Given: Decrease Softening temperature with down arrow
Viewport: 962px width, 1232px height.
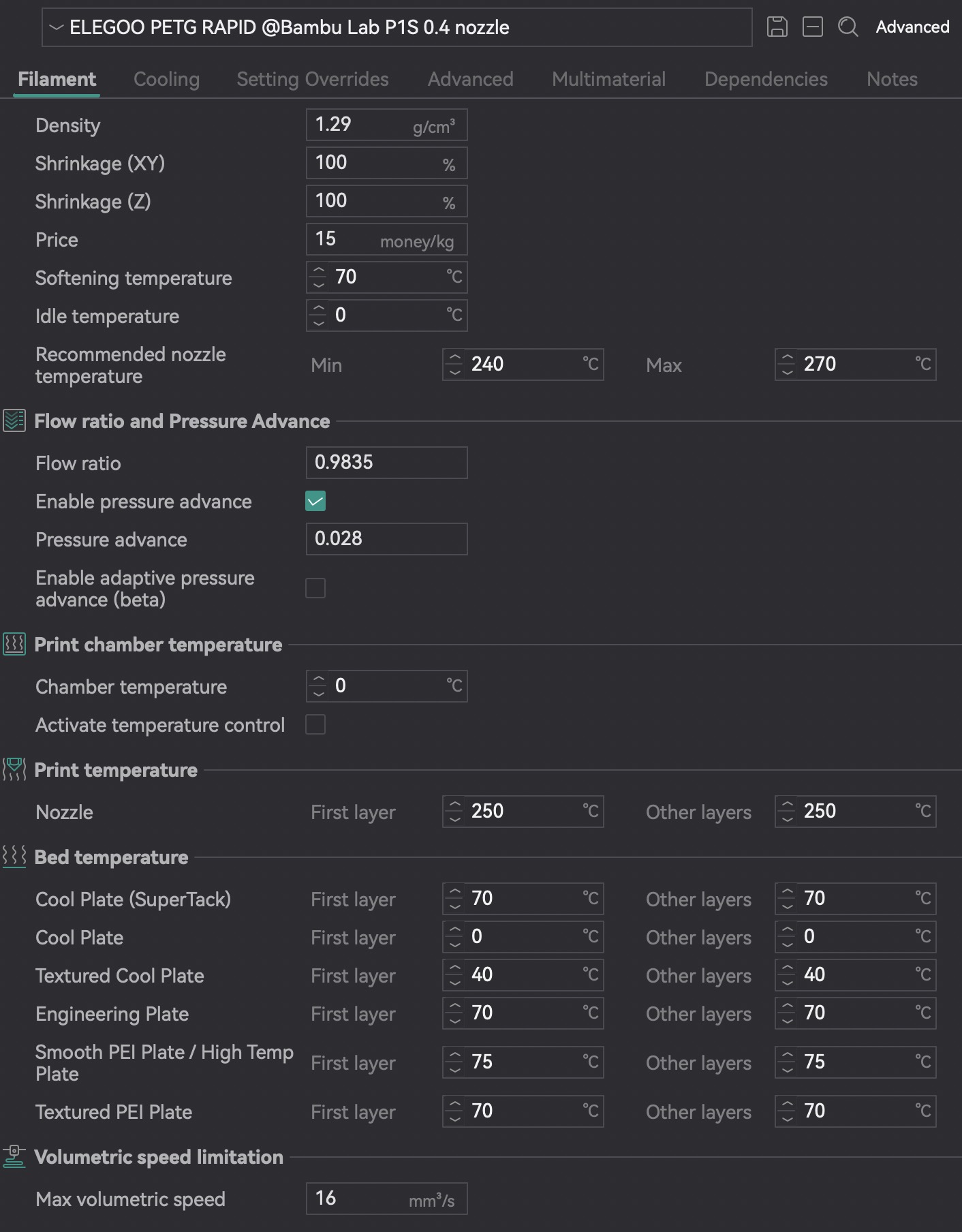Looking at the screenshot, I should click(318, 285).
